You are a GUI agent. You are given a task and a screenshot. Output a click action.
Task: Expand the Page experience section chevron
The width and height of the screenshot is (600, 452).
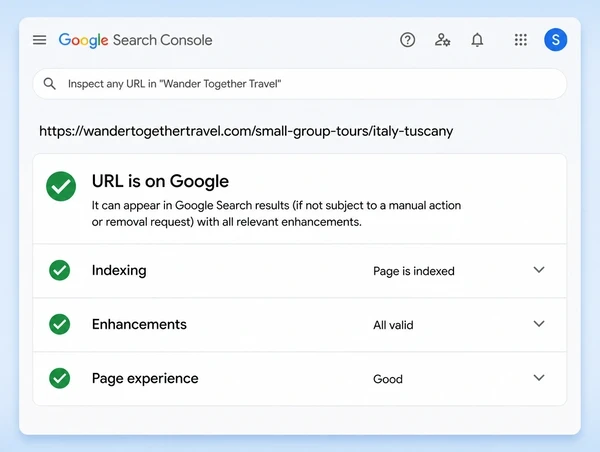click(539, 378)
